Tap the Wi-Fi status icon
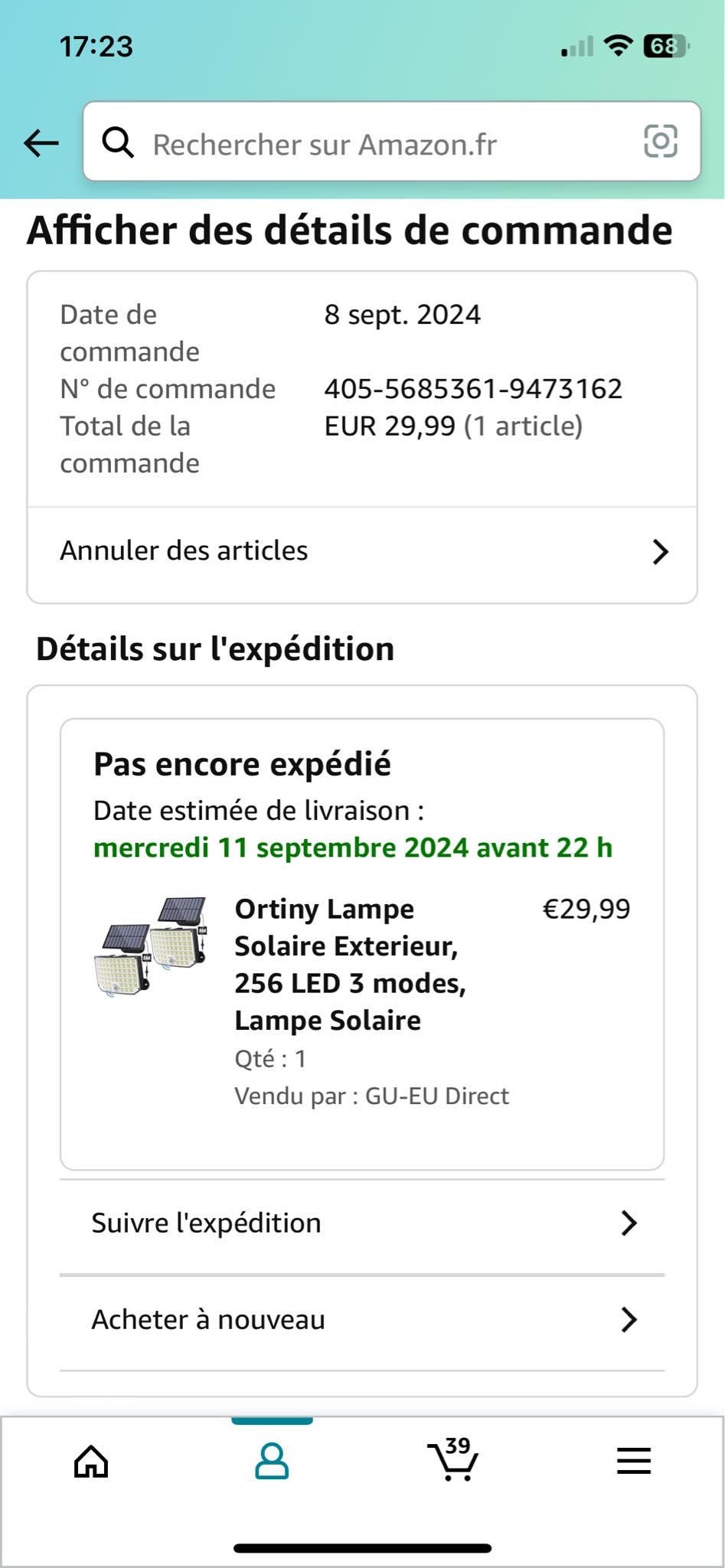 pos(618,46)
